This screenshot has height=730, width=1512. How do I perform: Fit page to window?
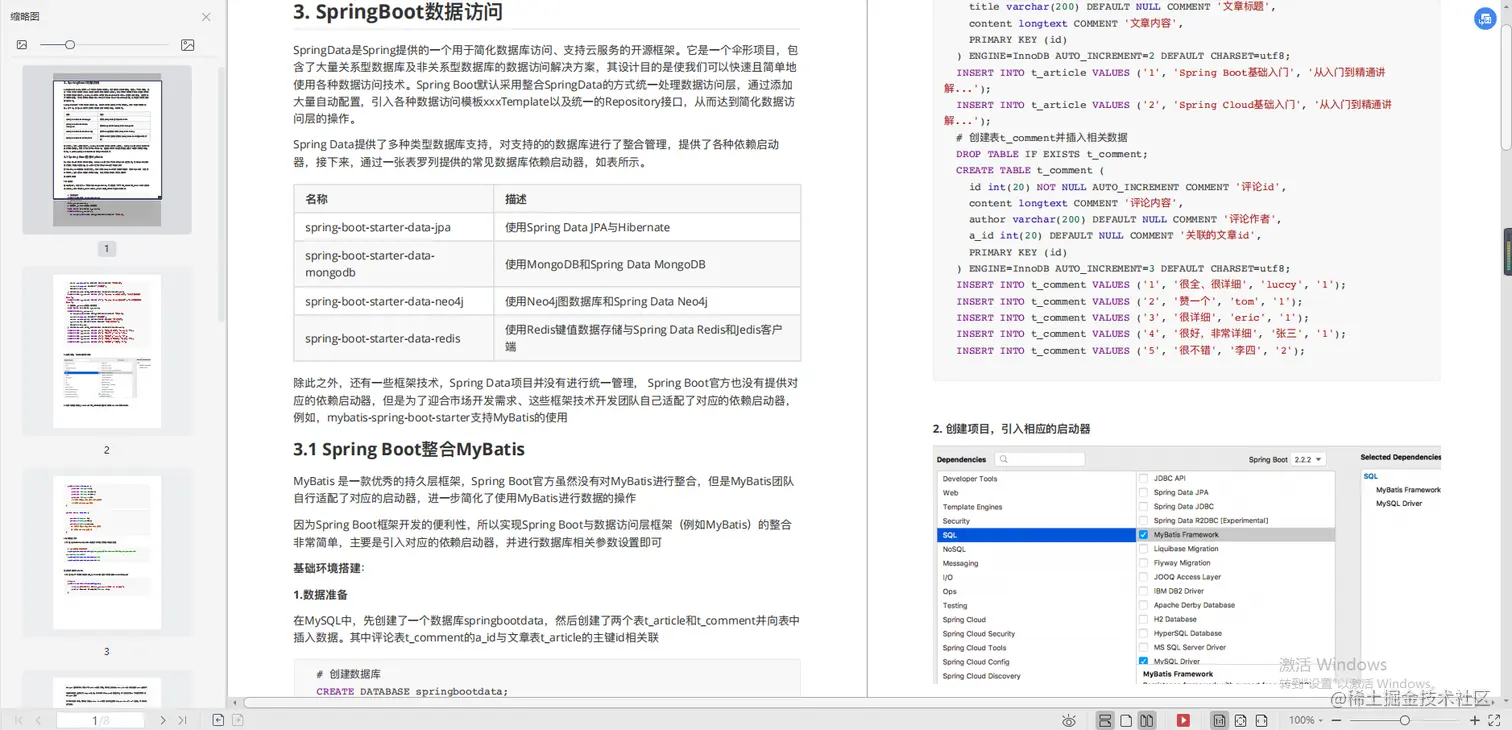(x=1240, y=720)
